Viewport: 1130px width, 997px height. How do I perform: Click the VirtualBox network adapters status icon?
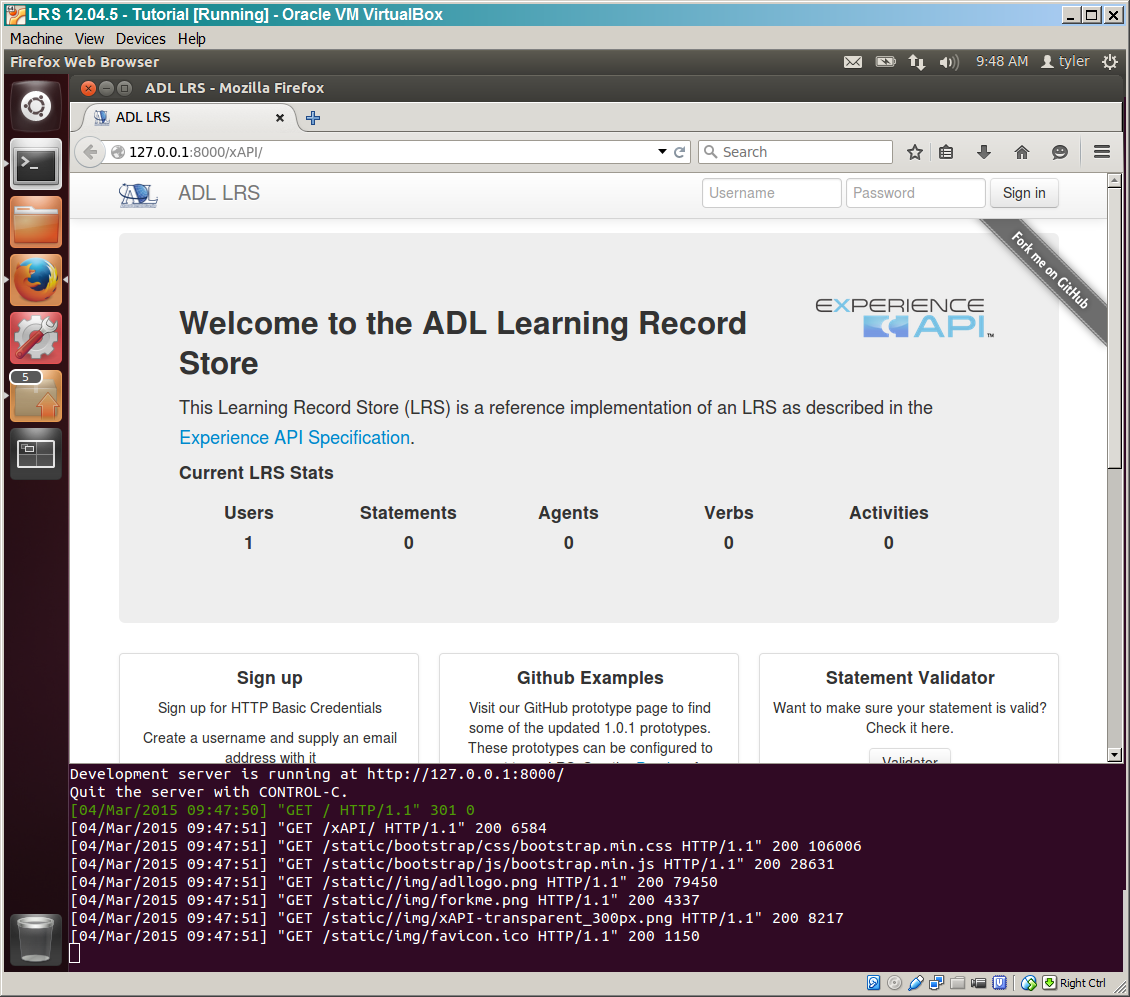pos(937,983)
